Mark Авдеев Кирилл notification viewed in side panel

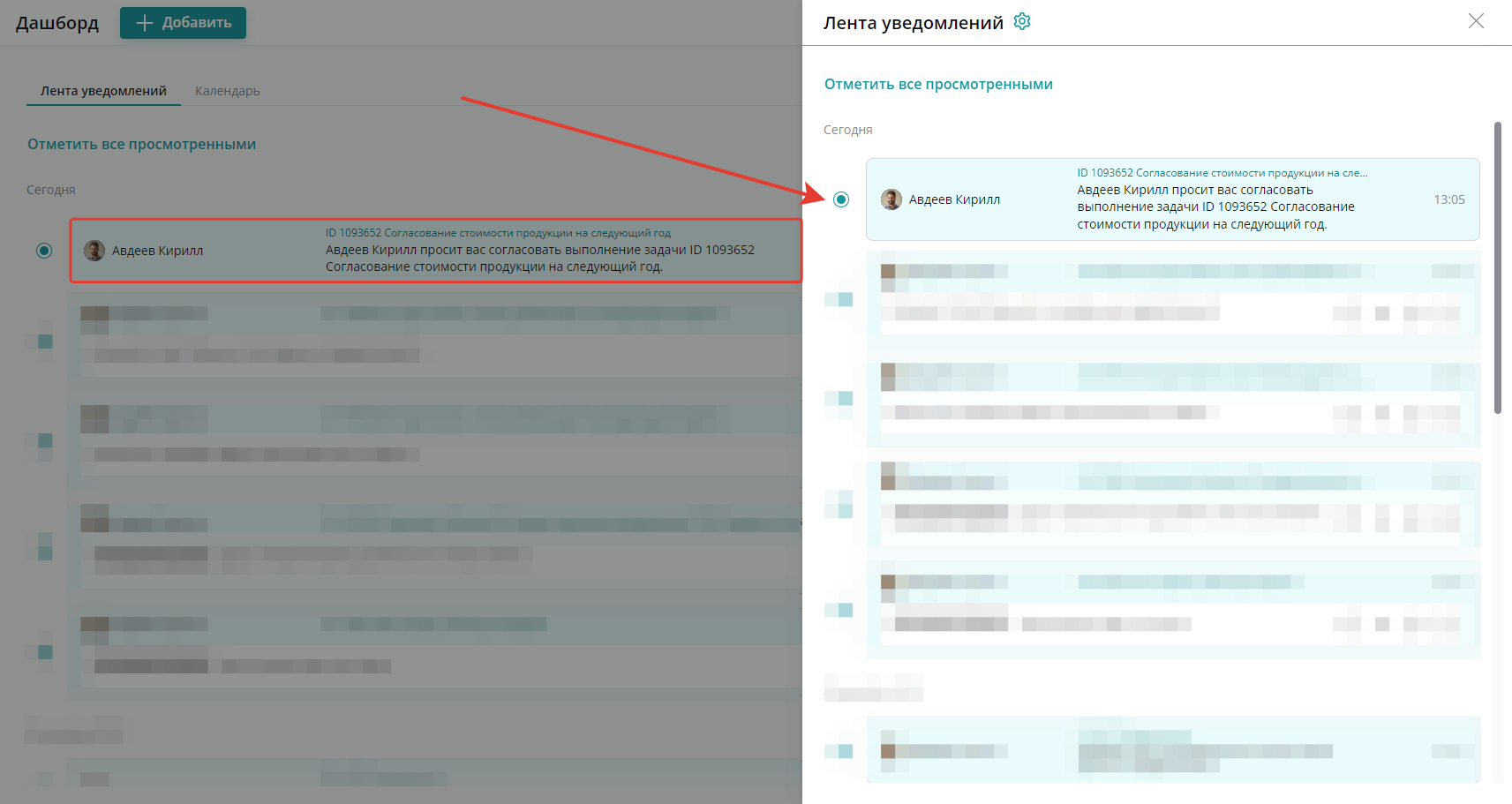click(841, 199)
